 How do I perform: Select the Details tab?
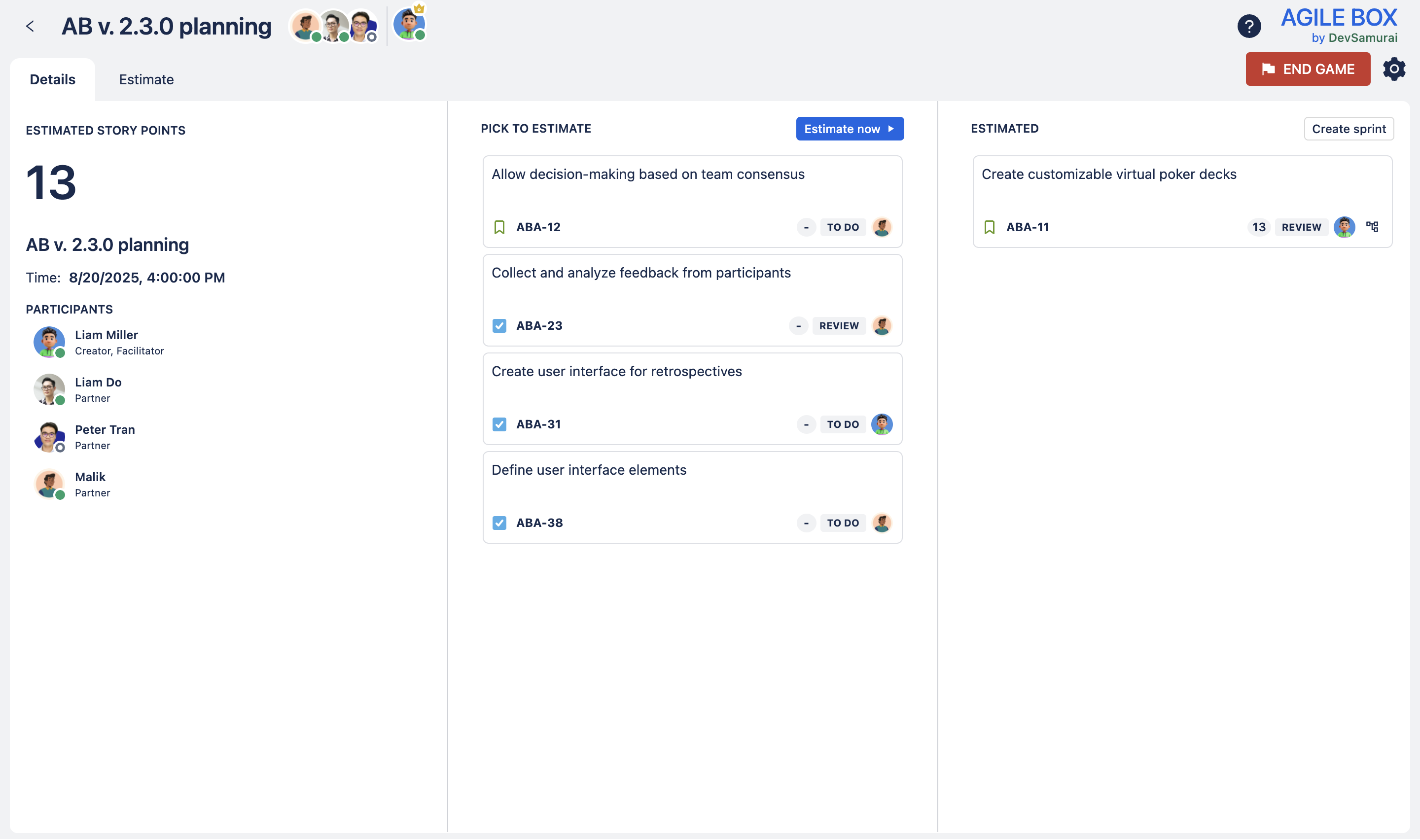click(52, 79)
